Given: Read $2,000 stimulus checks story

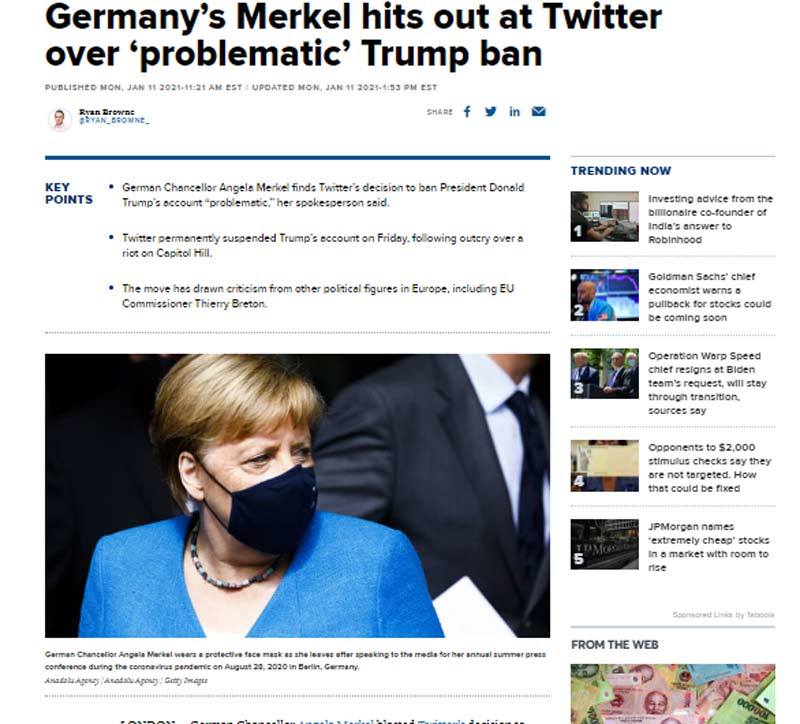Looking at the screenshot, I should [709, 467].
